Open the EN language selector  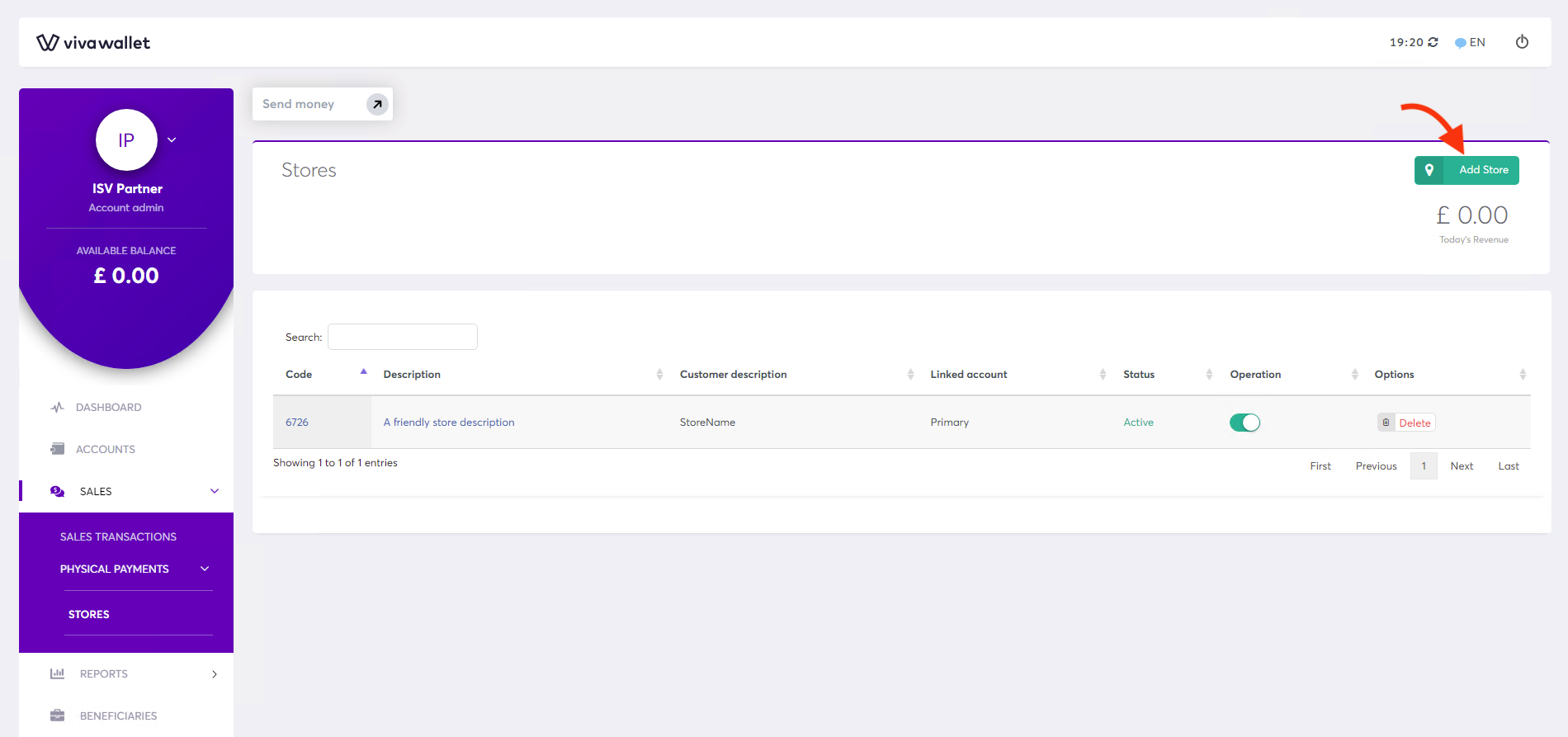[1470, 42]
